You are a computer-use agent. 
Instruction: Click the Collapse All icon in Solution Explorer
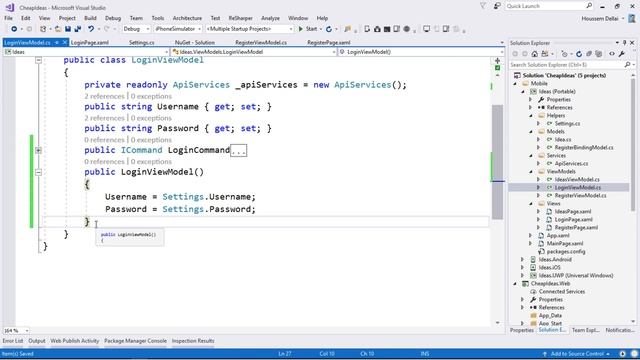coord(589,54)
